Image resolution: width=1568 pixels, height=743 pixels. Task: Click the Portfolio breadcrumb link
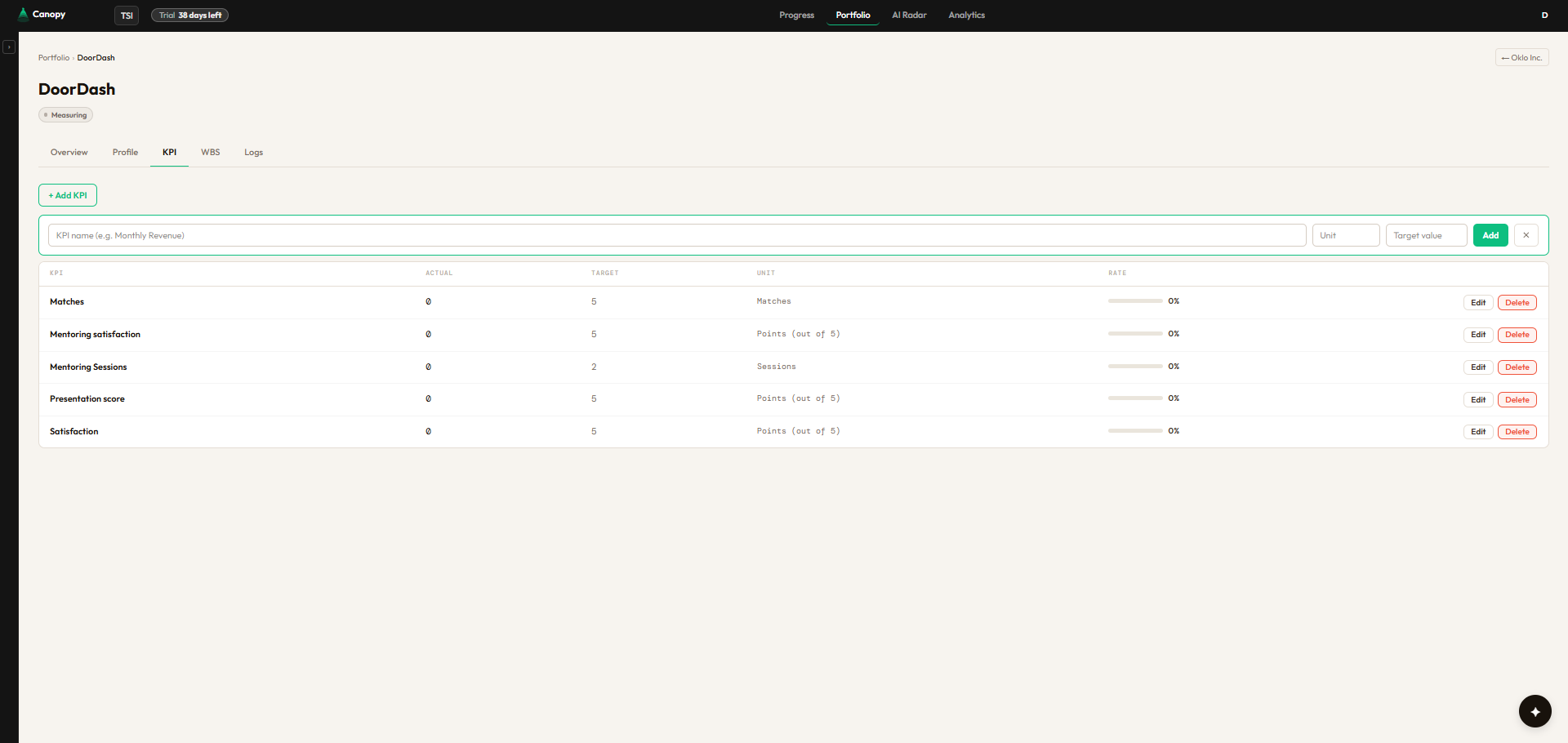click(54, 58)
